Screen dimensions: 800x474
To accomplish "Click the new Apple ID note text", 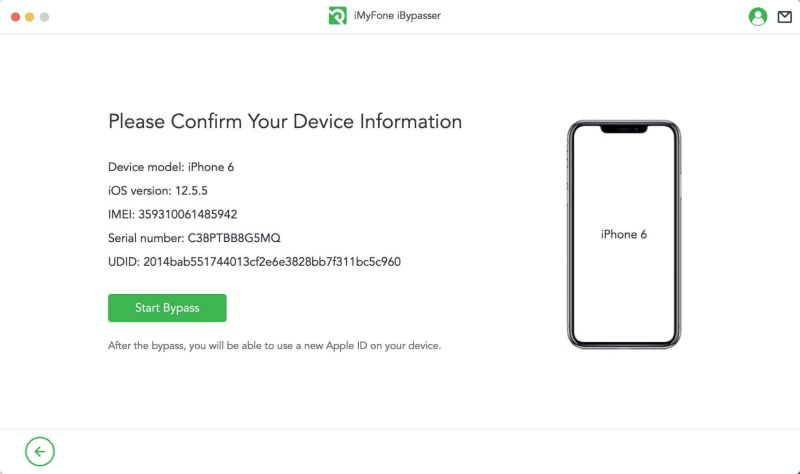I will (274, 346).
